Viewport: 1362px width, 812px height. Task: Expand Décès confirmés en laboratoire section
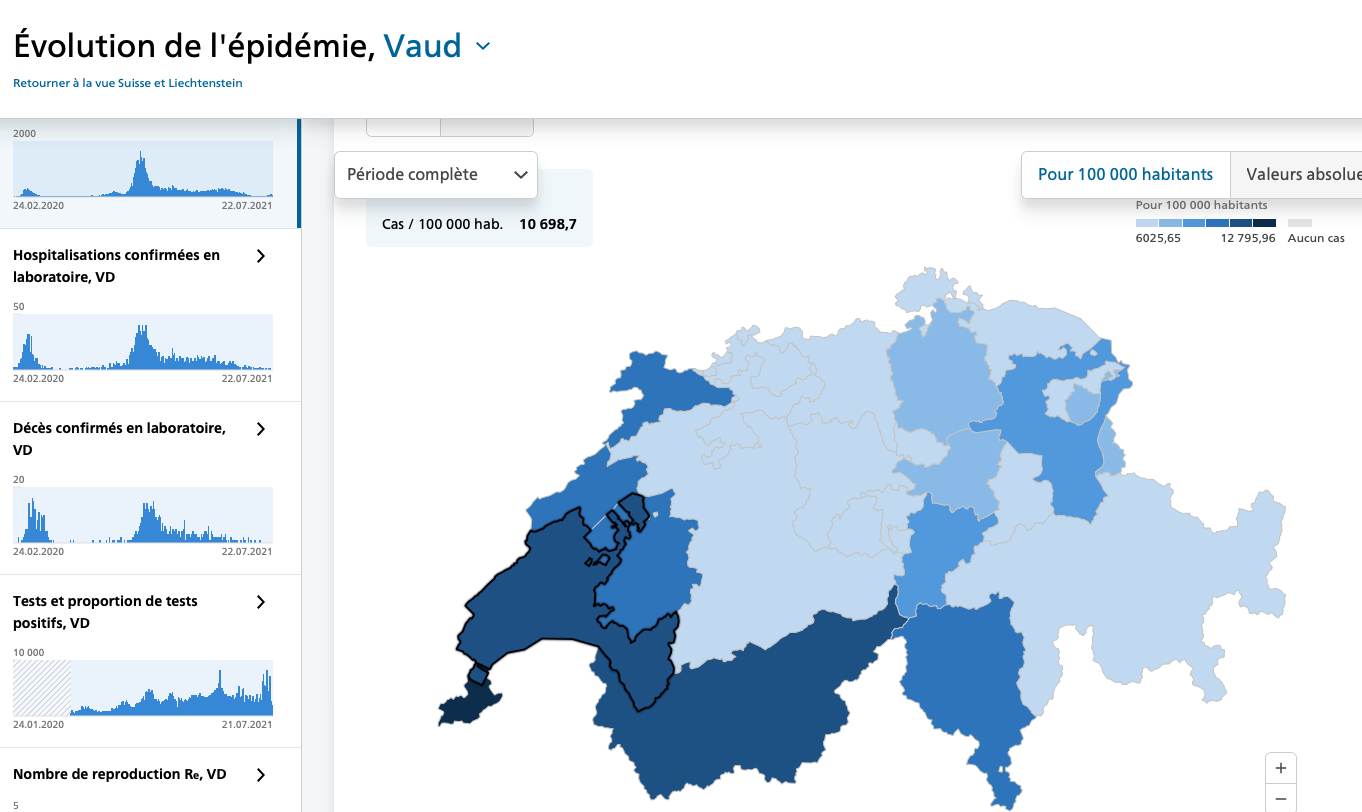[261, 429]
